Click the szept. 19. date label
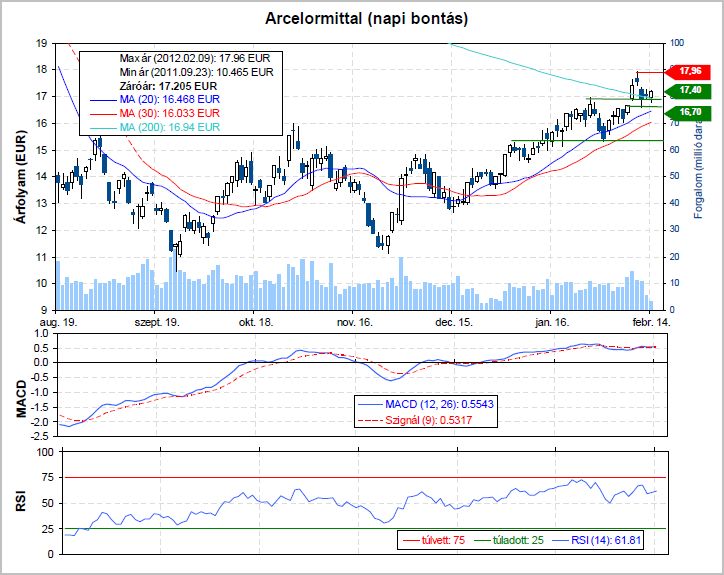Screen dimensions: 724x575 tap(157, 322)
